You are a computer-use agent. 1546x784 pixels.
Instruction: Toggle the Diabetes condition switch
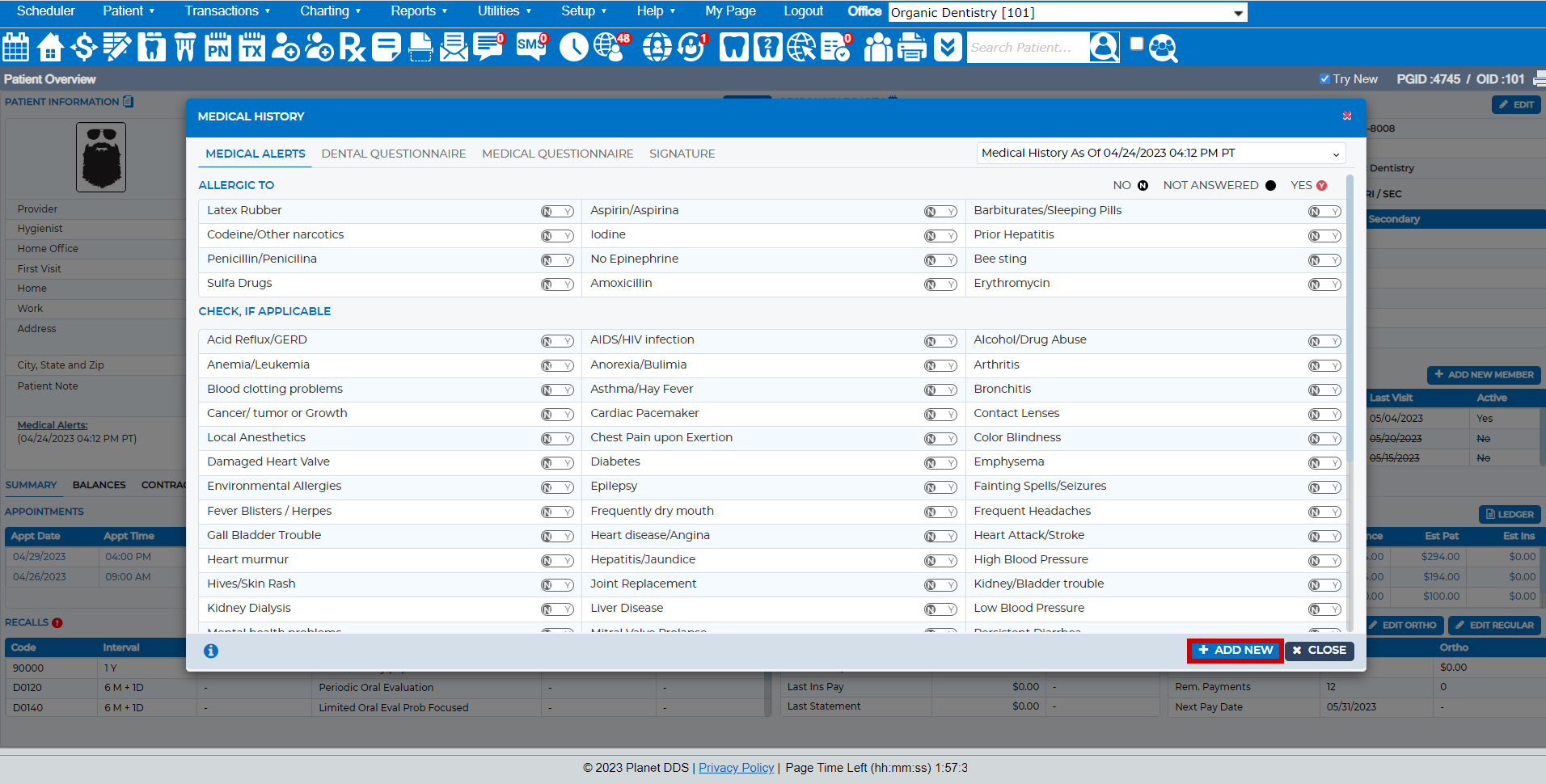click(x=940, y=463)
